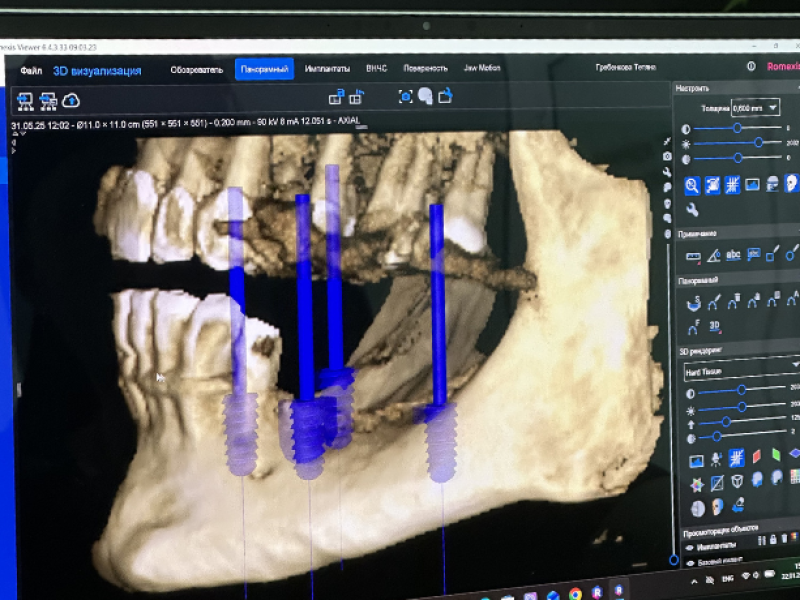Click the lock icon in object browser

point(773,539)
